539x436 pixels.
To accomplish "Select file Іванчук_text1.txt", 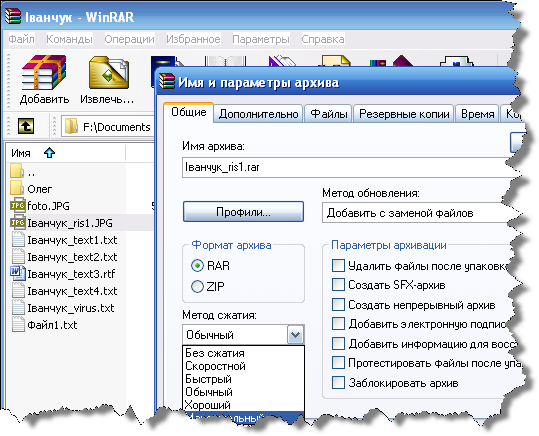I will coord(72,240).
